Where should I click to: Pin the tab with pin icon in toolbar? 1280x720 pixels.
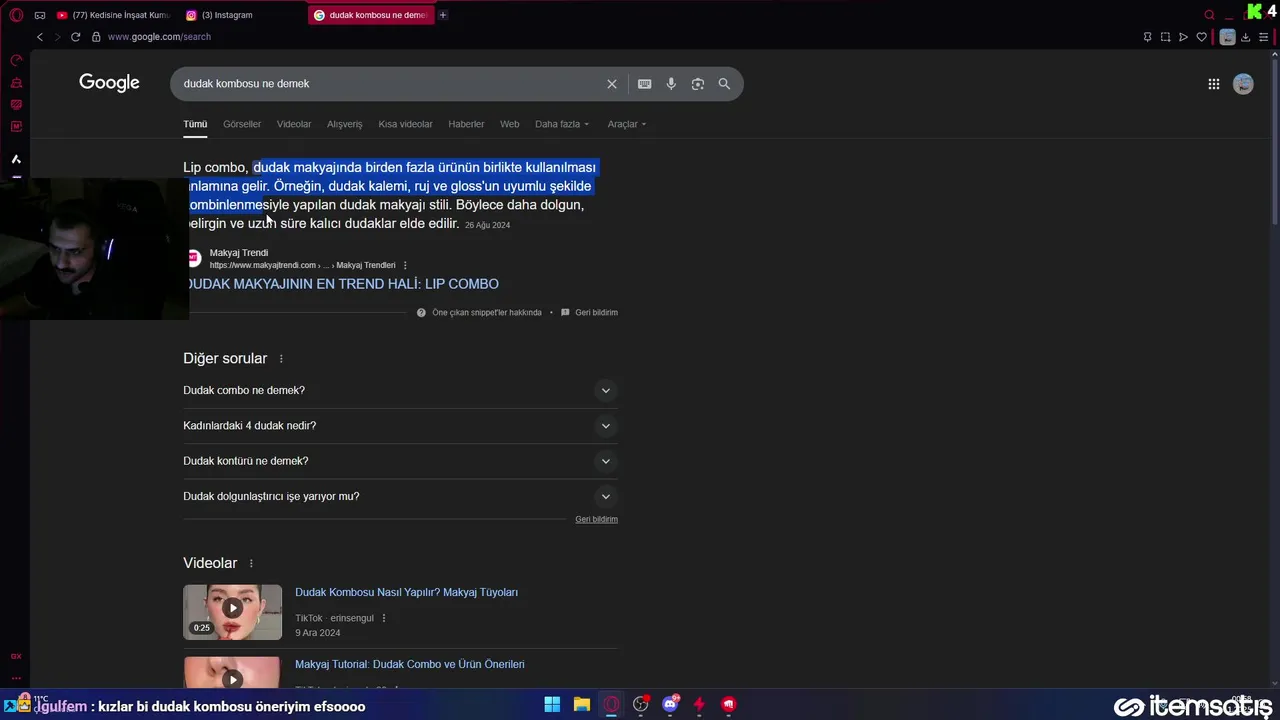tap(1147, 37)
